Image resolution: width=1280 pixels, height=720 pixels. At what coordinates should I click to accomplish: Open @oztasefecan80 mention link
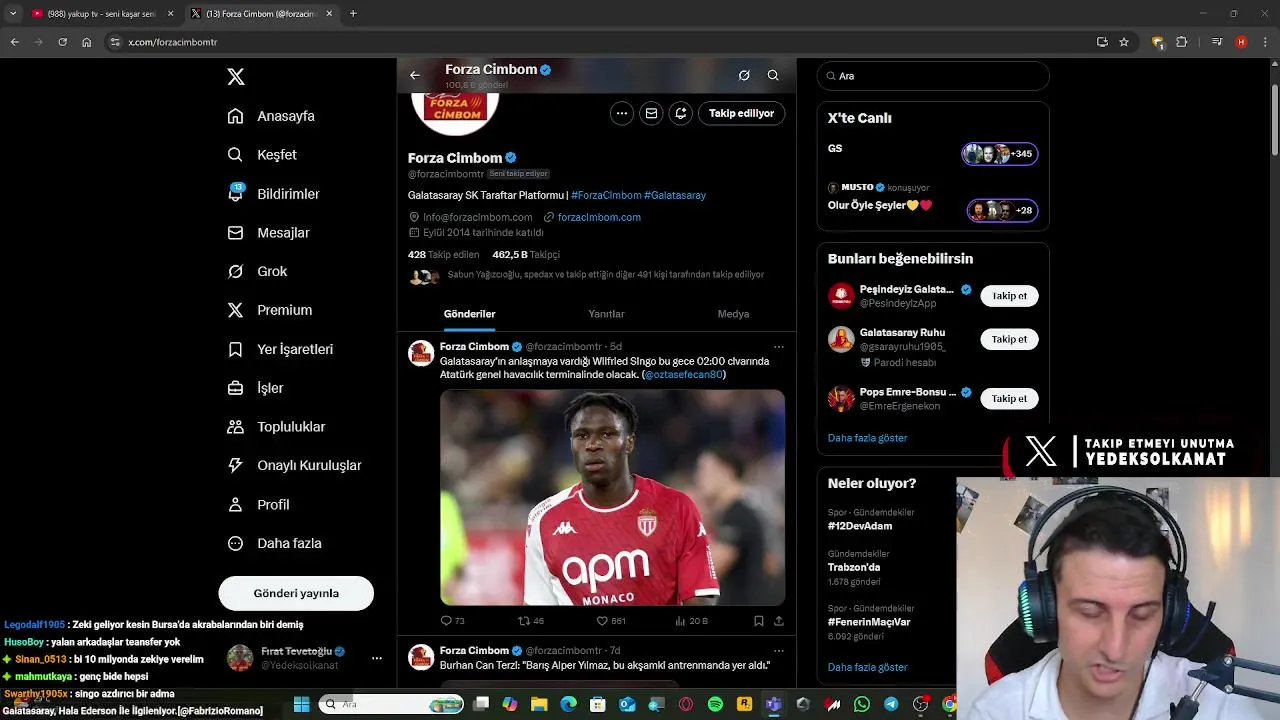click(684, 375)
